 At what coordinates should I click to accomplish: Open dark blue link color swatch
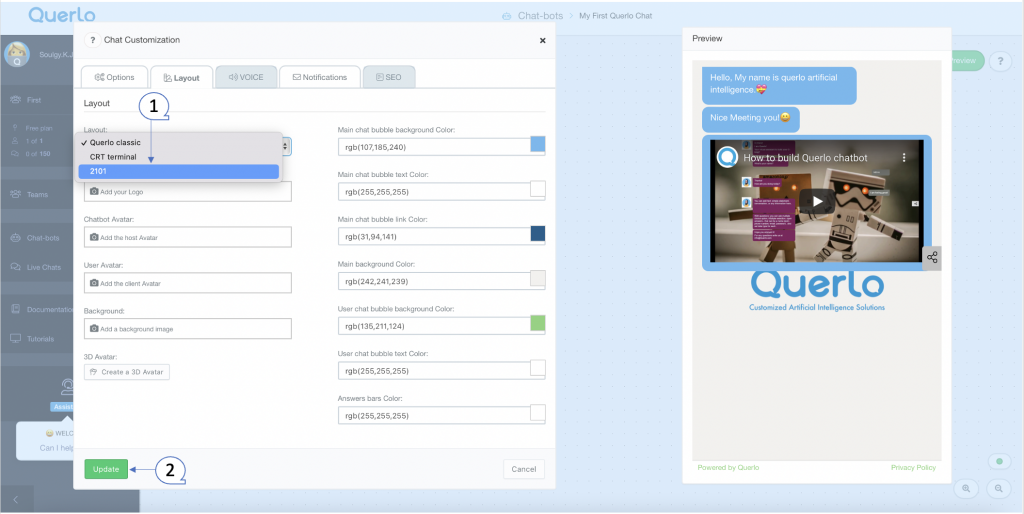tap(537, 234)
